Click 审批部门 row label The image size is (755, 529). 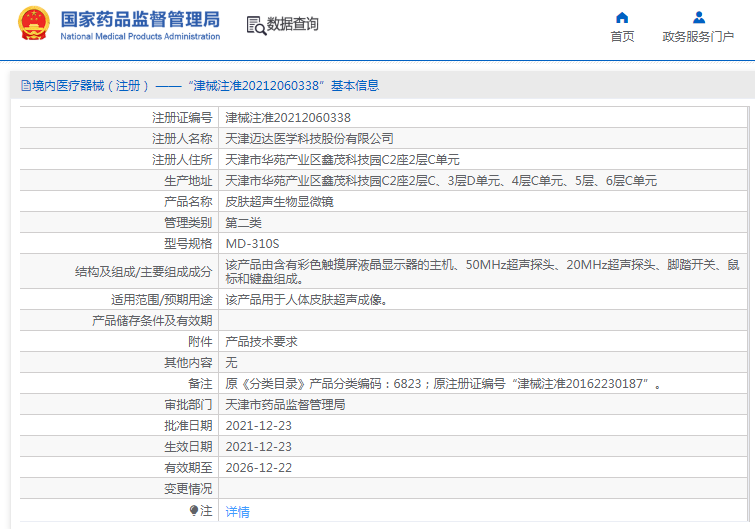[188, 405]
